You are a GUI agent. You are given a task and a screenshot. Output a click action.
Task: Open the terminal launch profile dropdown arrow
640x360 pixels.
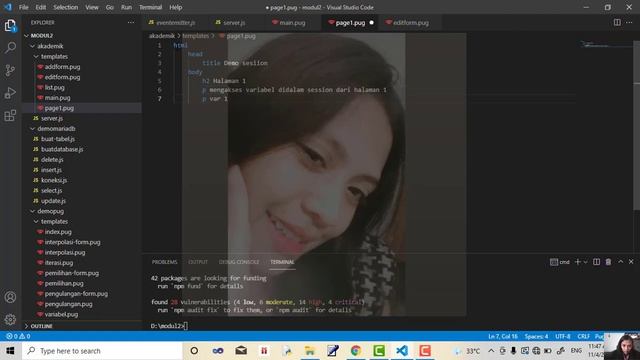(x=585, y=262)
